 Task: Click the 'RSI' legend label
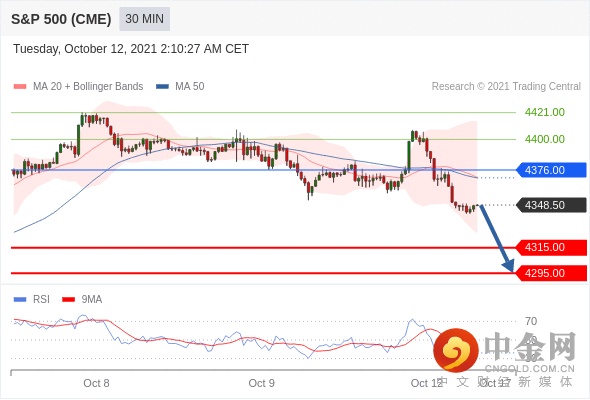(x=41, y=300)
